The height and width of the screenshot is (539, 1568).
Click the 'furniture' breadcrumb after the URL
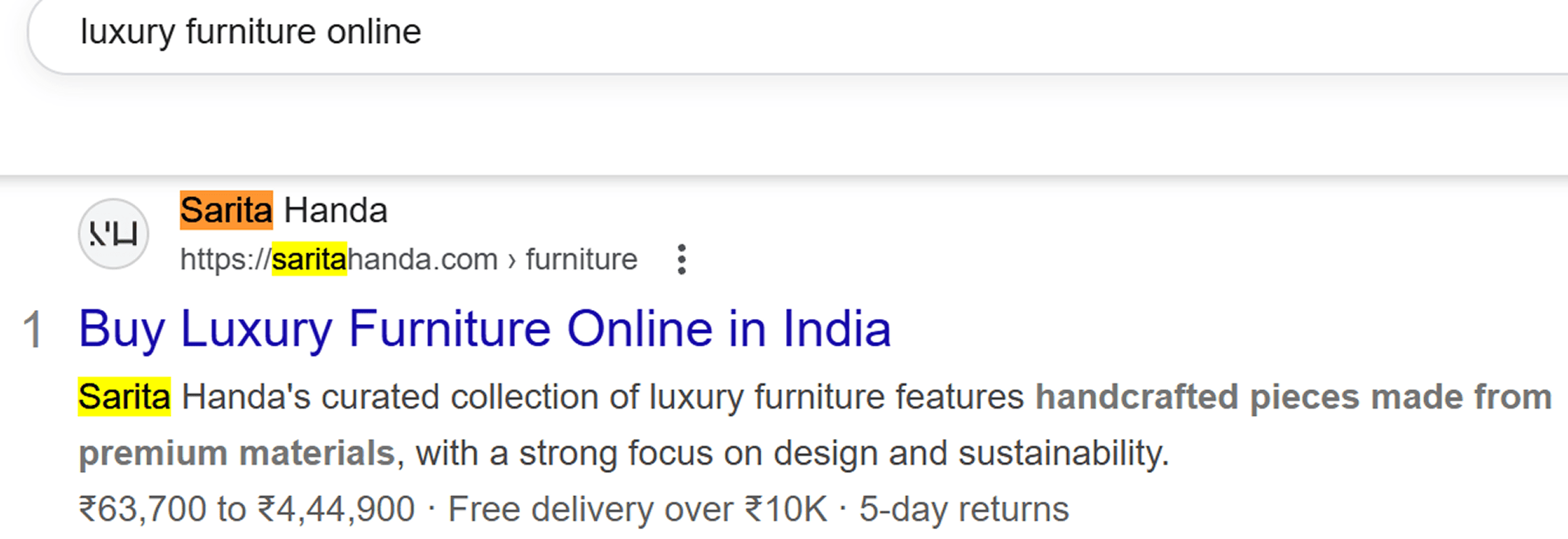tap(582, 260)
